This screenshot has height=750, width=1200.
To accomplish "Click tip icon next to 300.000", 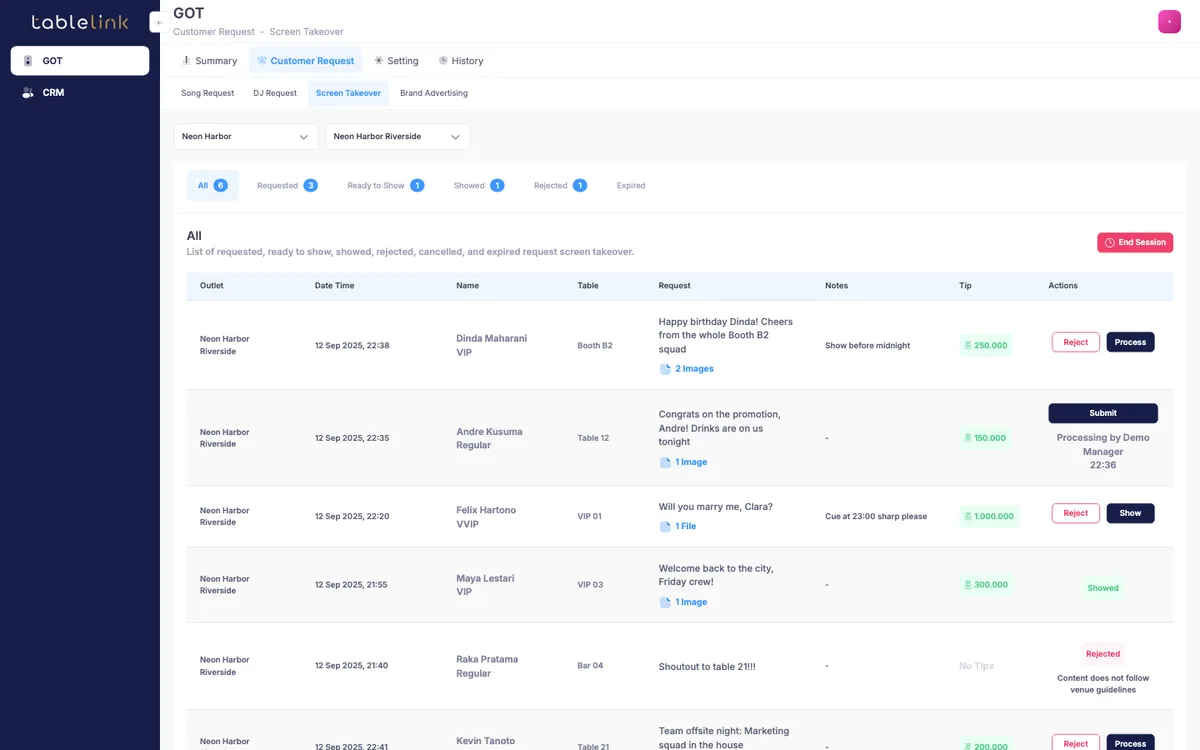I will pyautogui.click(x=968, y=585).
